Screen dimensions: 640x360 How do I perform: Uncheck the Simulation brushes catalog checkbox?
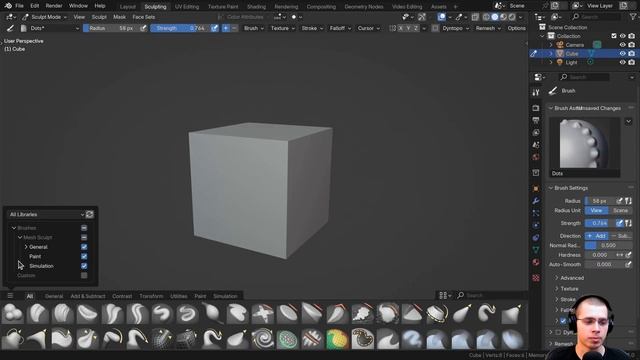tap(84, 266)
